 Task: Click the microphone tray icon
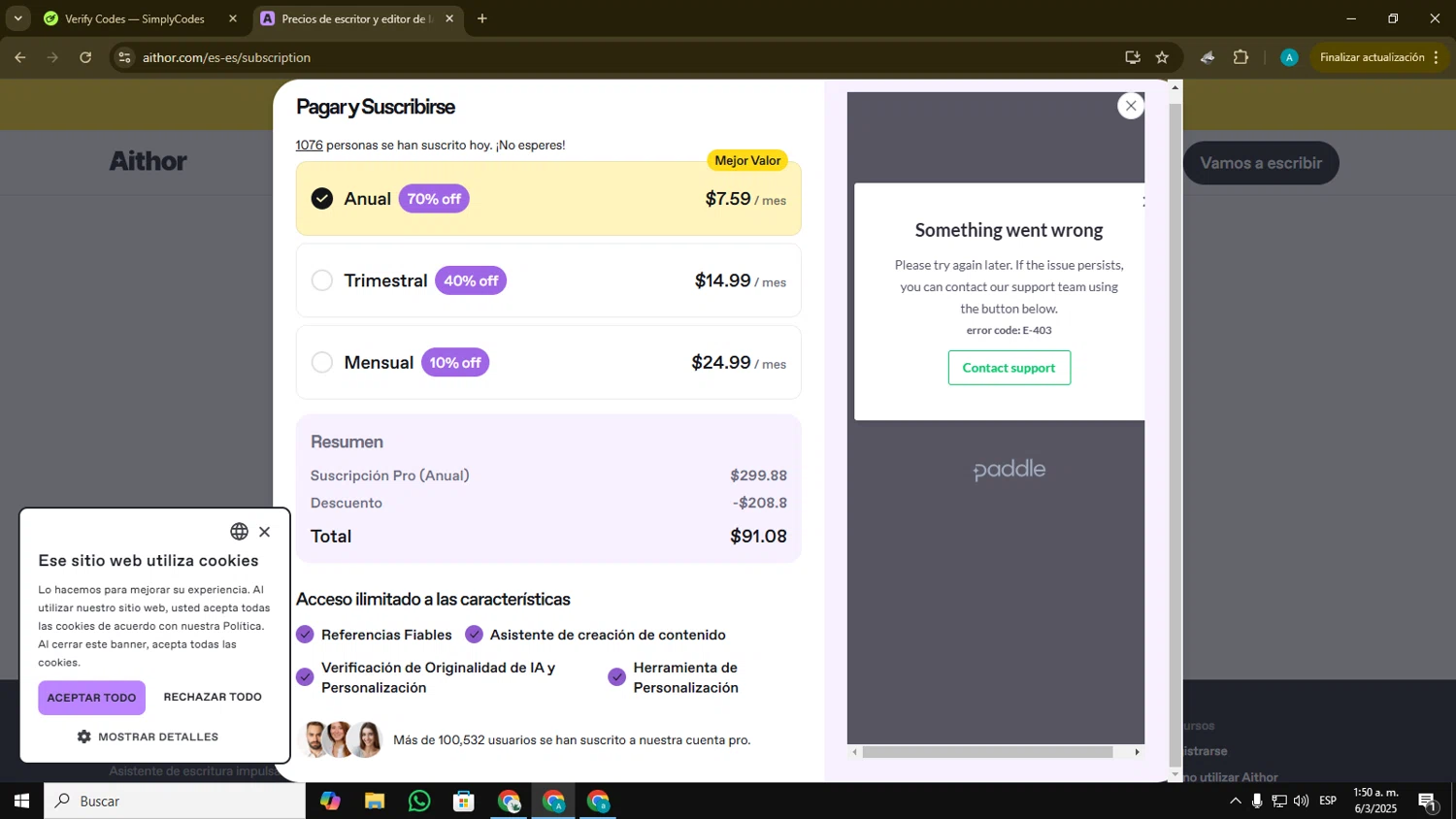(1257, 802)
